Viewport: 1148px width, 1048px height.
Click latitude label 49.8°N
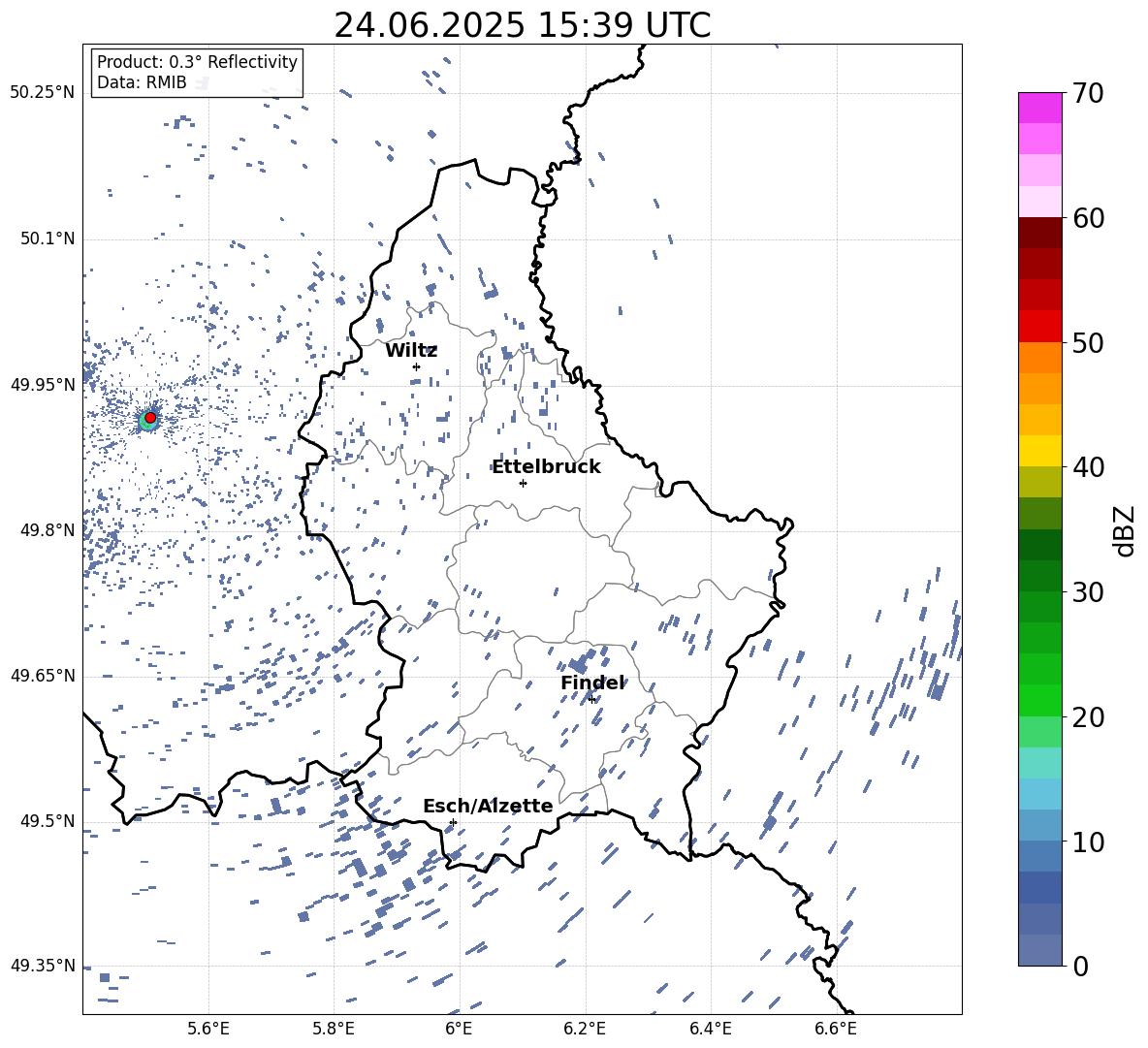point(48,530)
